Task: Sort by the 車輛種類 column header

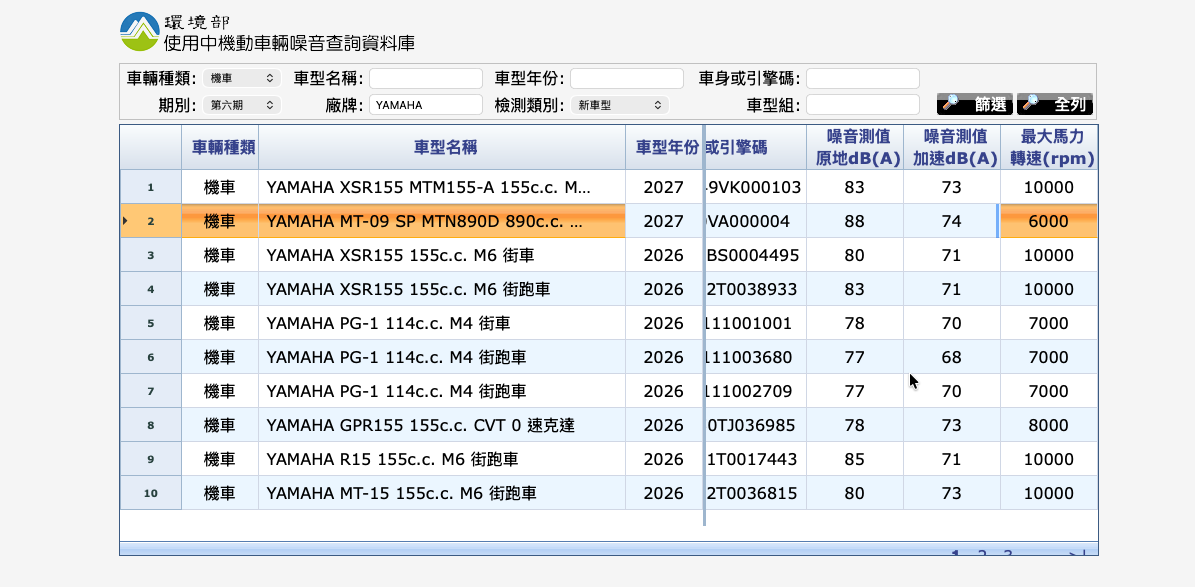Action: [x=220, y=147]
